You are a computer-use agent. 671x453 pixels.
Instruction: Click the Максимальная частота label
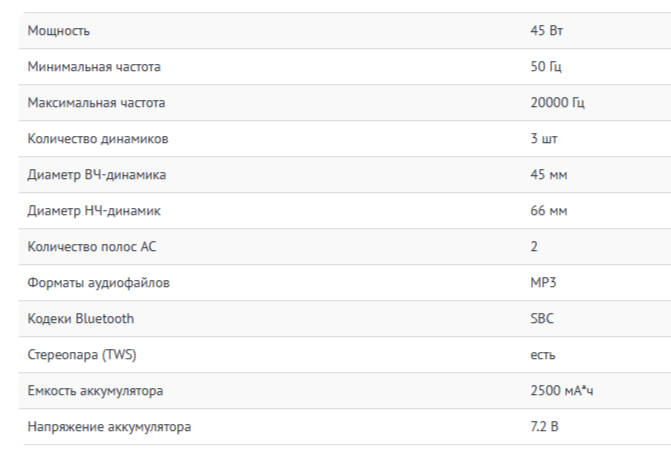[x=96, y=103]
